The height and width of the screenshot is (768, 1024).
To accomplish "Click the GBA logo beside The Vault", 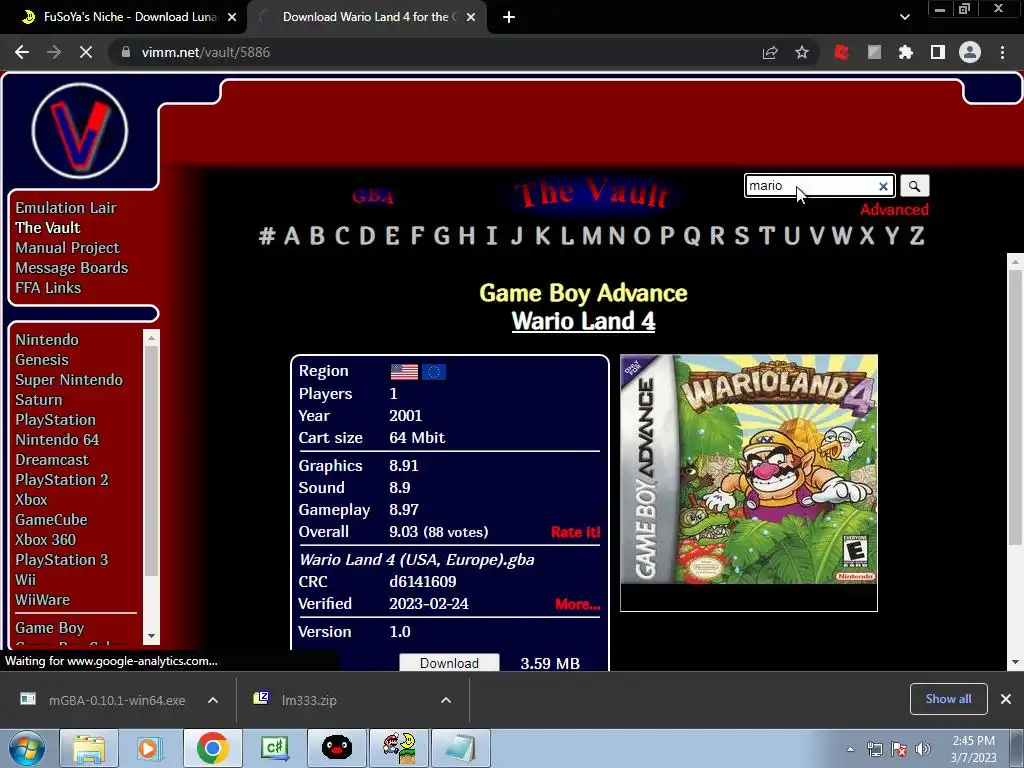I will pos(373,196).
